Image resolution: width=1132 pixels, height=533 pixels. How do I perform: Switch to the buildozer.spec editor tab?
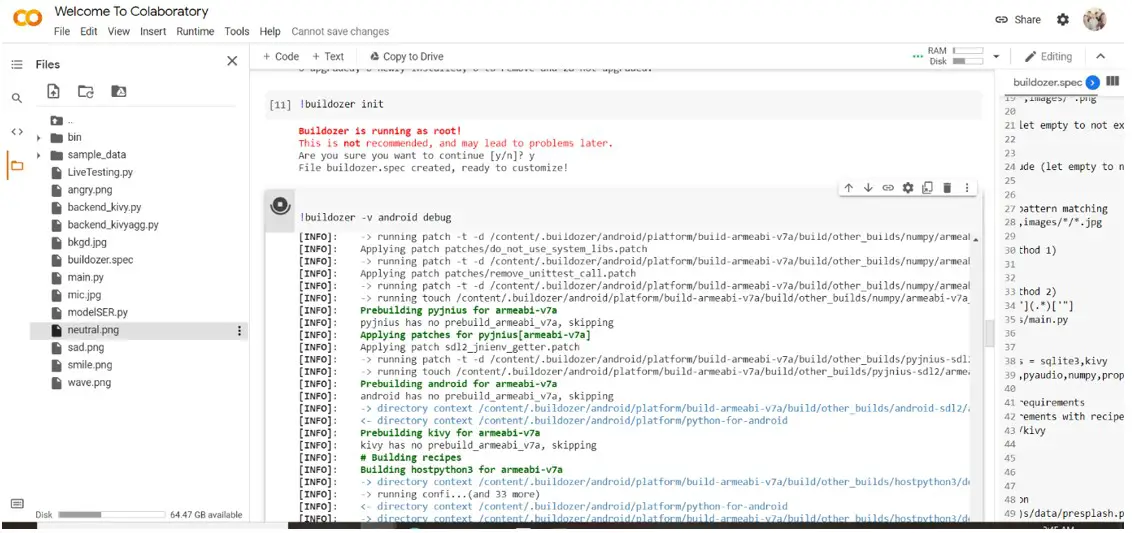pyautogui.click(x=1047, y=83)
